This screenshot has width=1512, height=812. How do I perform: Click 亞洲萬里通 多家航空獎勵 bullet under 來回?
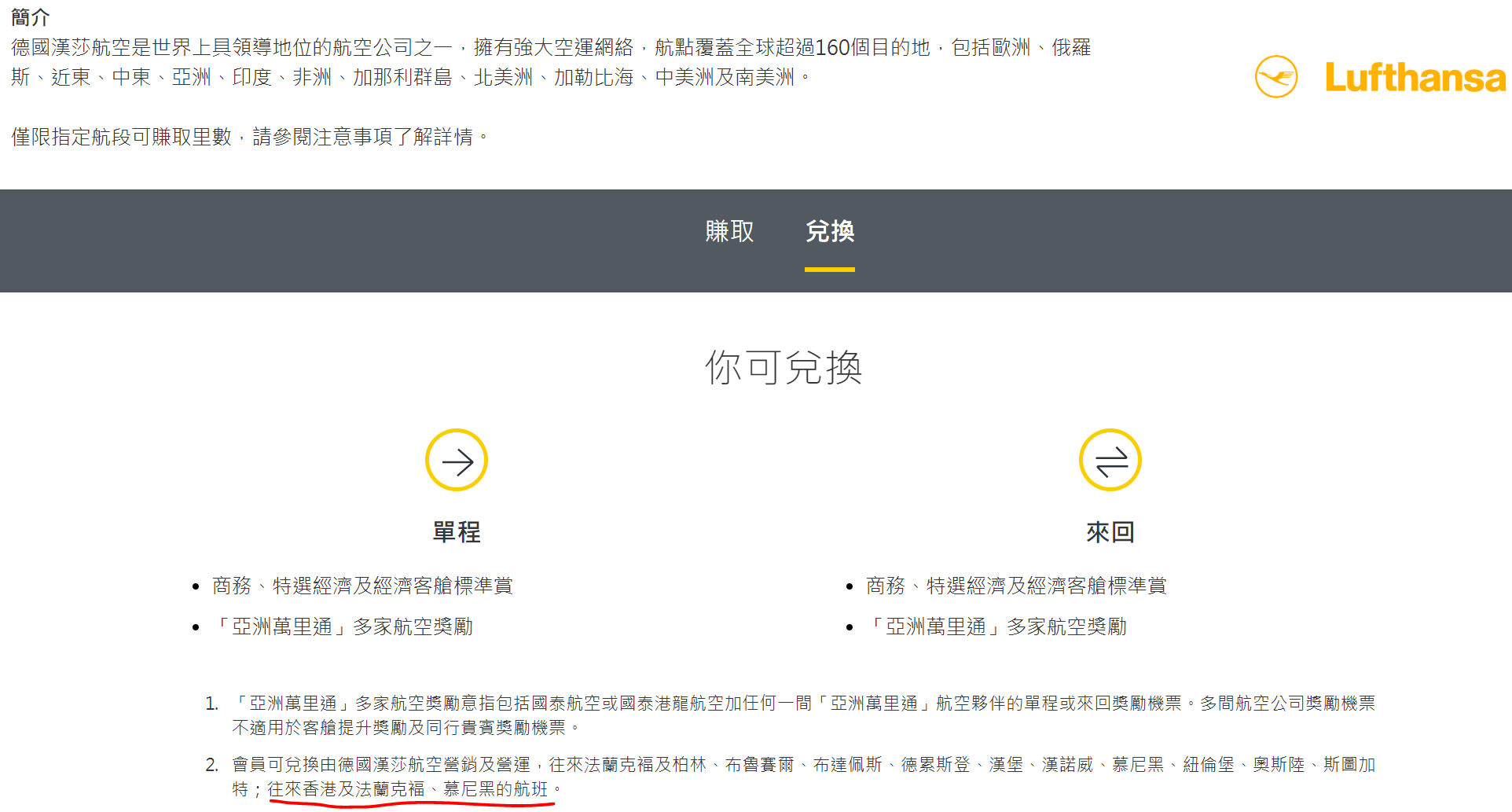996,626
